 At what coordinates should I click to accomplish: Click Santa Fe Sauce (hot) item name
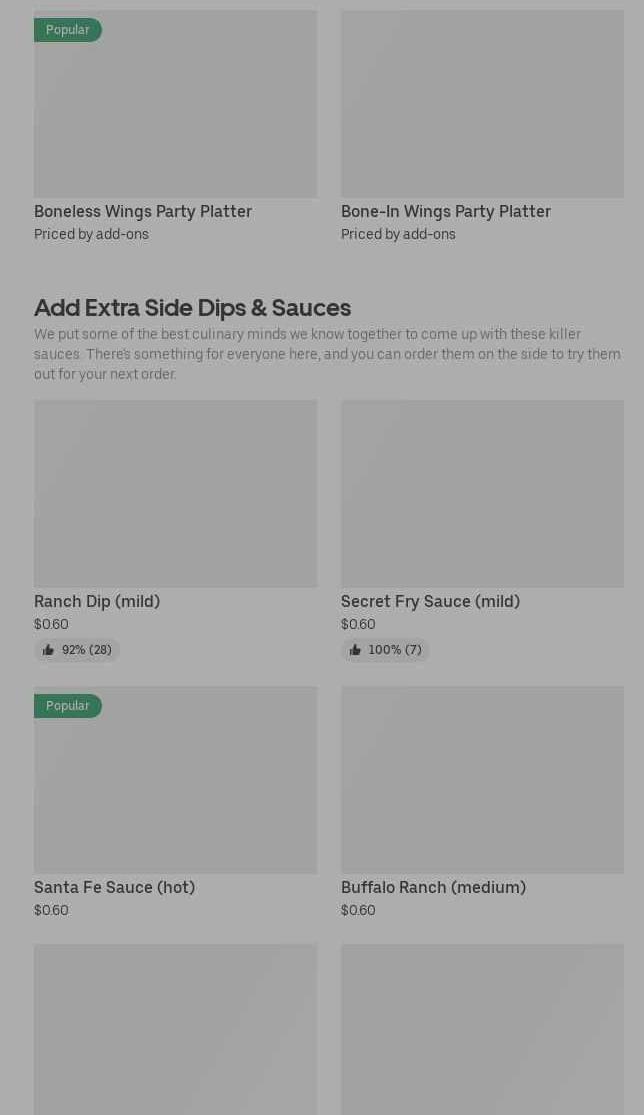114,887
